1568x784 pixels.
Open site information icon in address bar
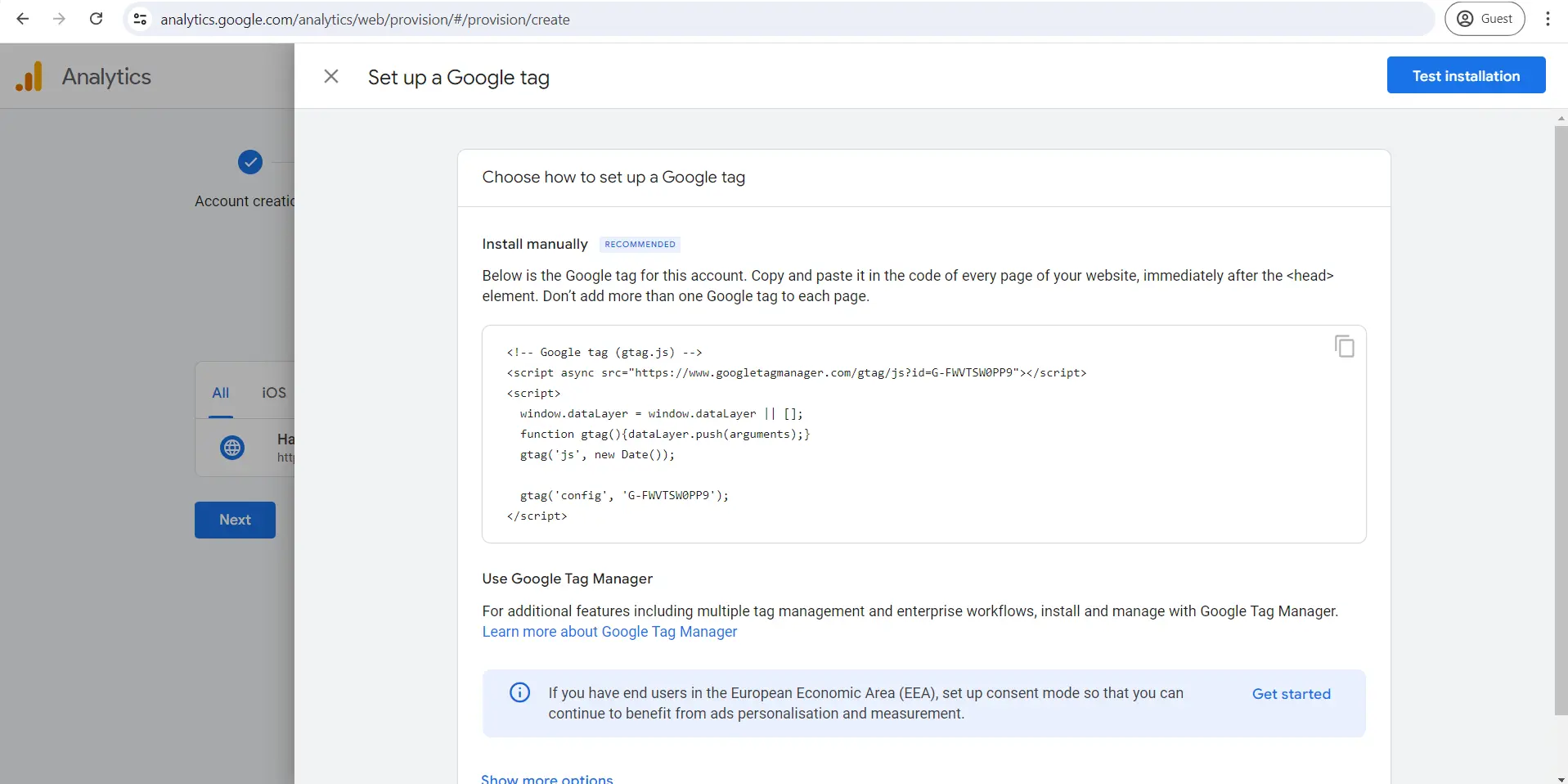(141, 19)
